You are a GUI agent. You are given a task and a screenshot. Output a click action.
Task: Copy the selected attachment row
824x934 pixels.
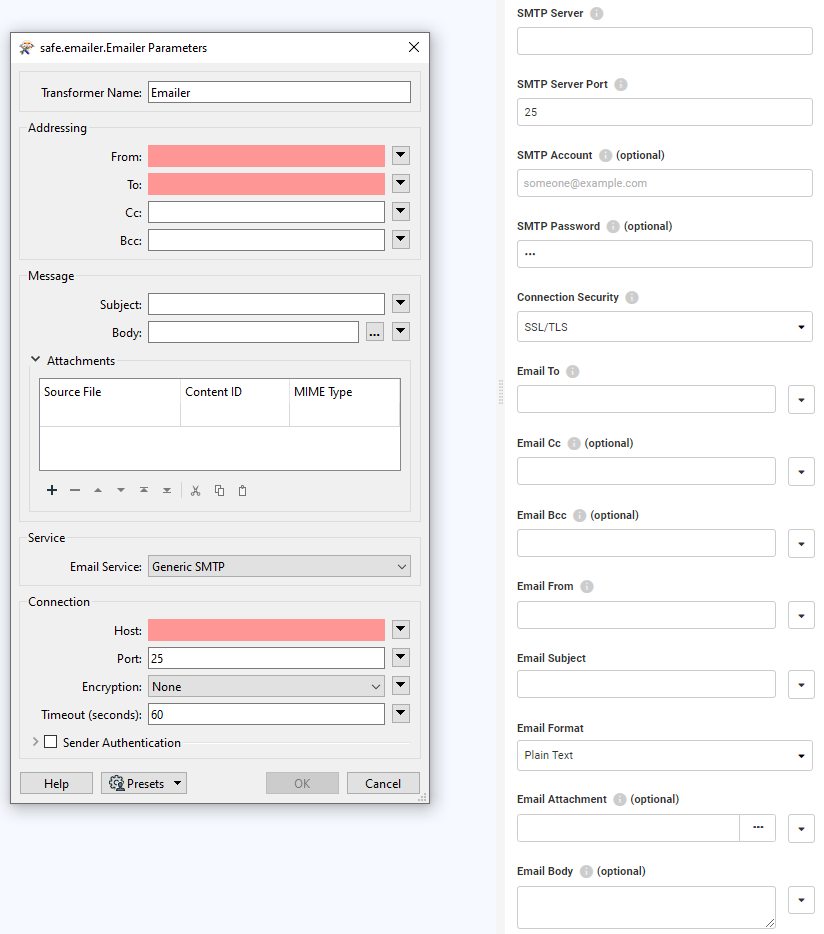[219, 490]
